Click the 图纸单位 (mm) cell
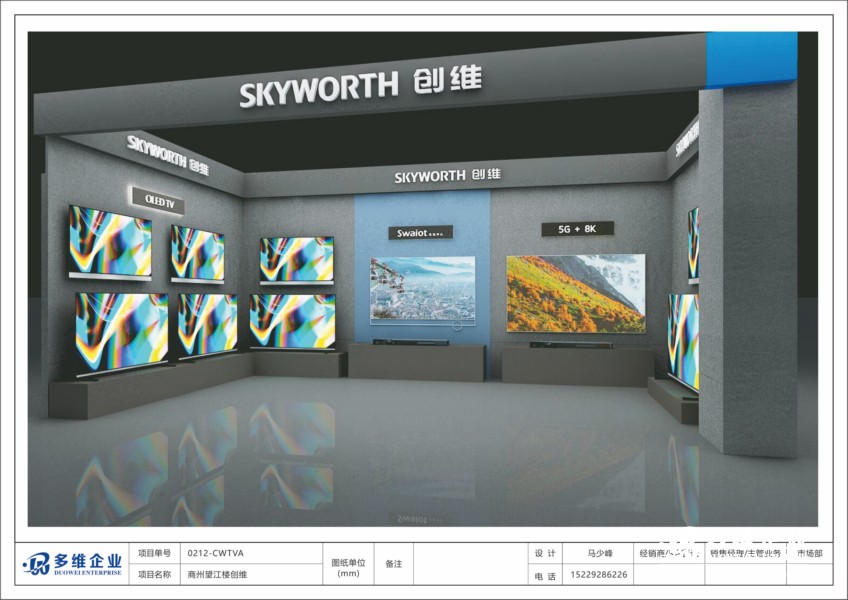This screenshot has height=600, width=848. 348,564
